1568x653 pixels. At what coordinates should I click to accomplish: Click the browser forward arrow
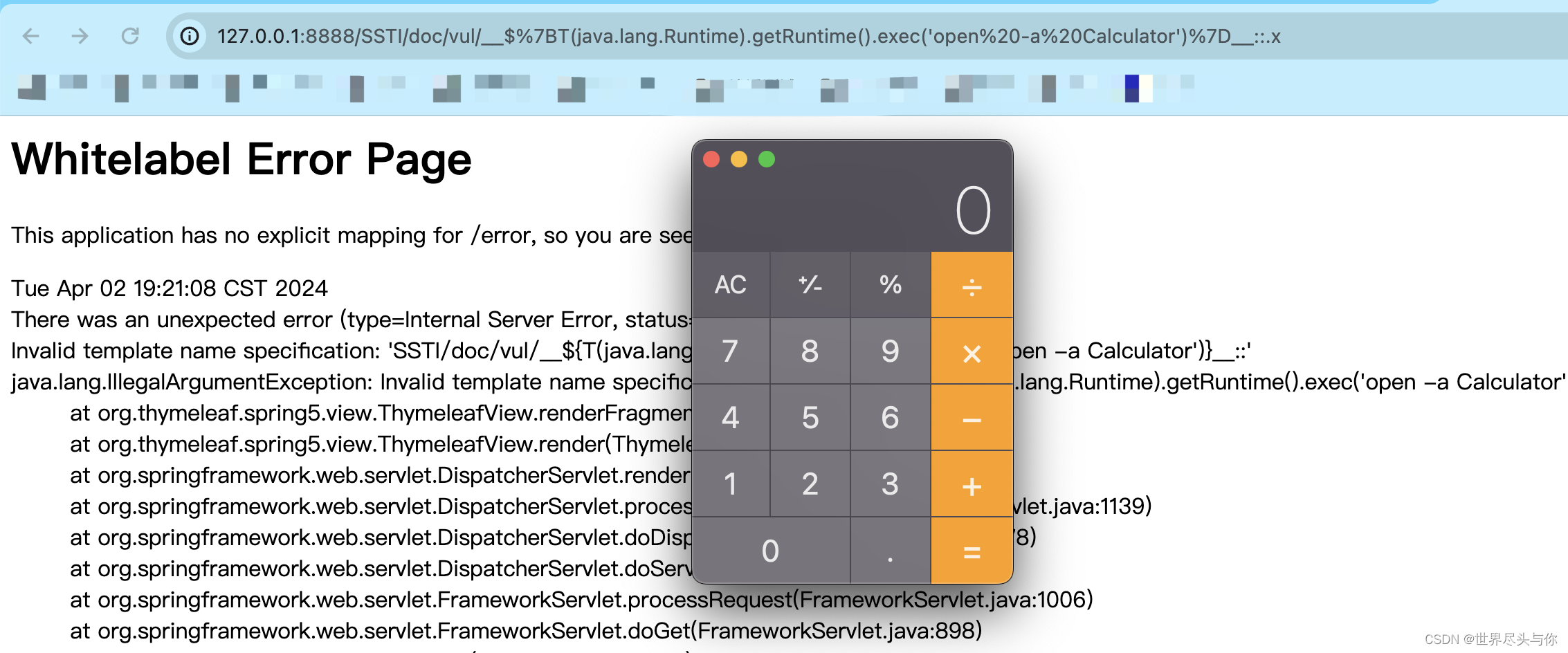click(80, 36)
